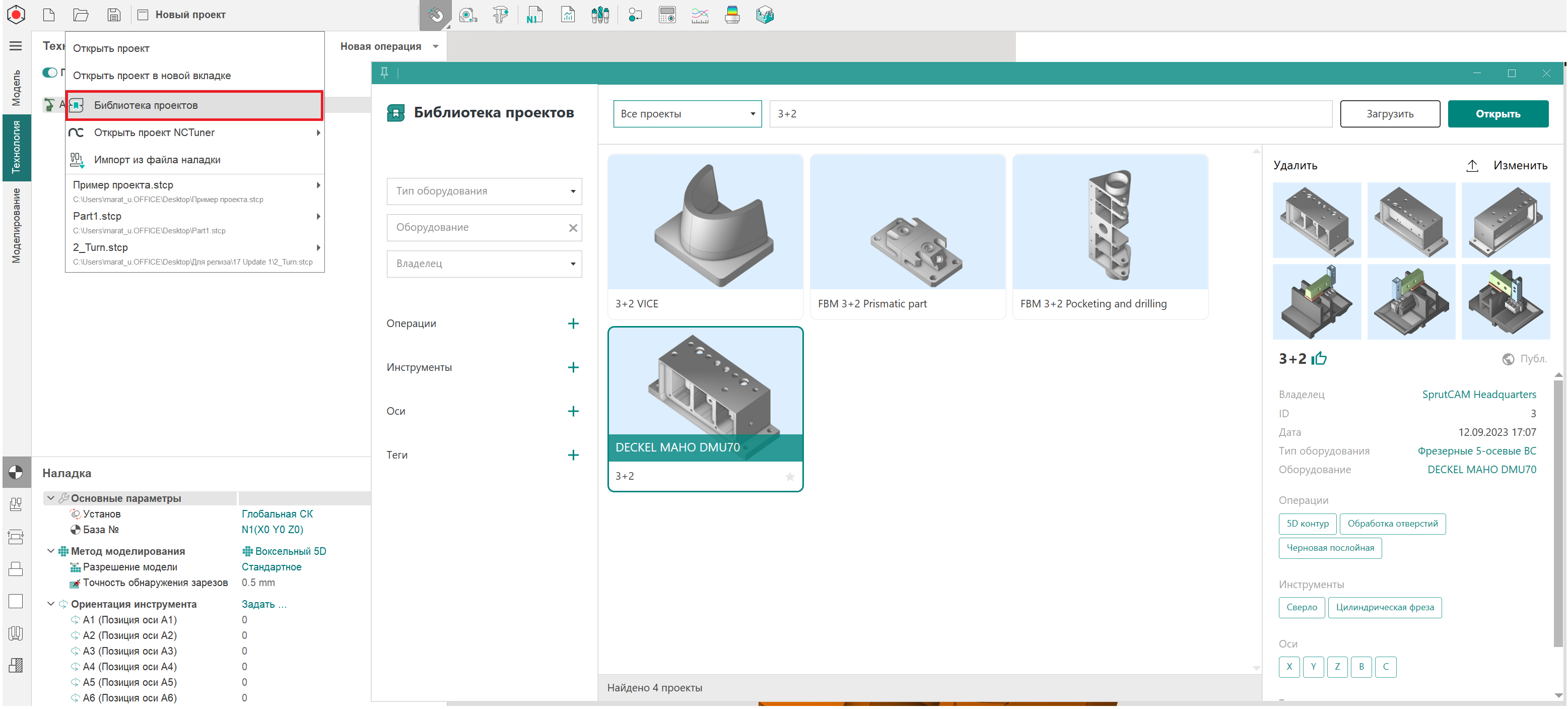Click the stacked-block workpiece sidebar icon
This screenshot has width=1568, height=709.
pos(16,569)
